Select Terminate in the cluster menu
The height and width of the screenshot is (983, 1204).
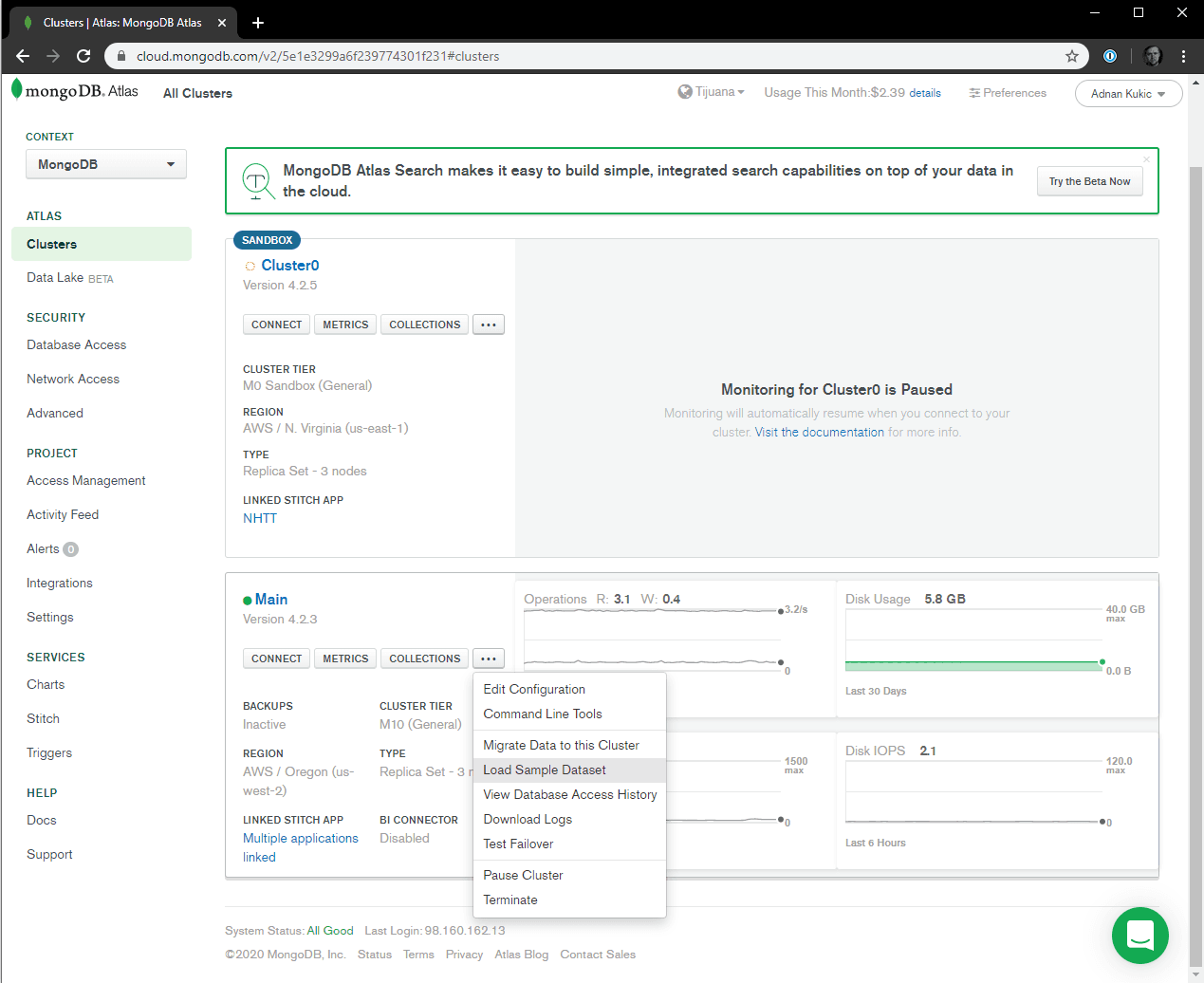(510, 900)
